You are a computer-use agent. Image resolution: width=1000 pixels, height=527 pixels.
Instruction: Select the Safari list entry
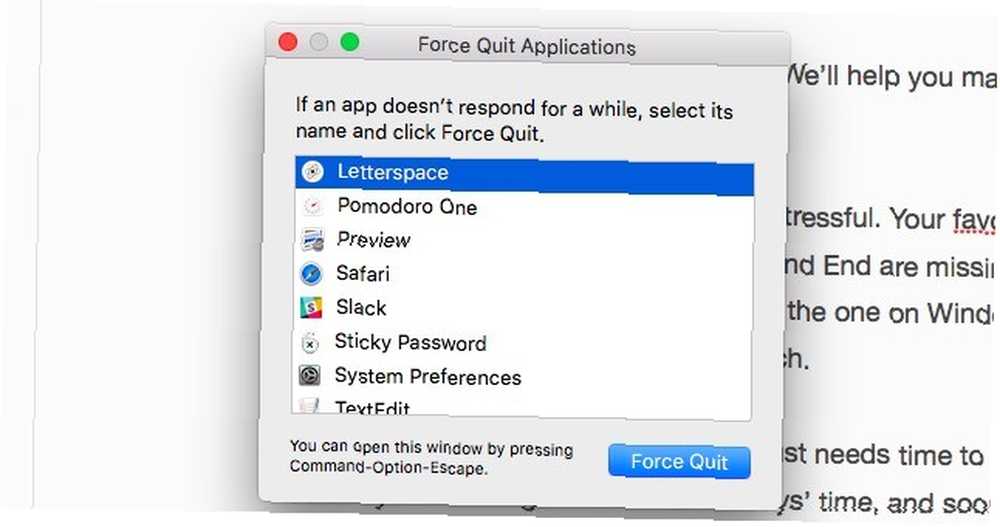(x=523, y=275)
